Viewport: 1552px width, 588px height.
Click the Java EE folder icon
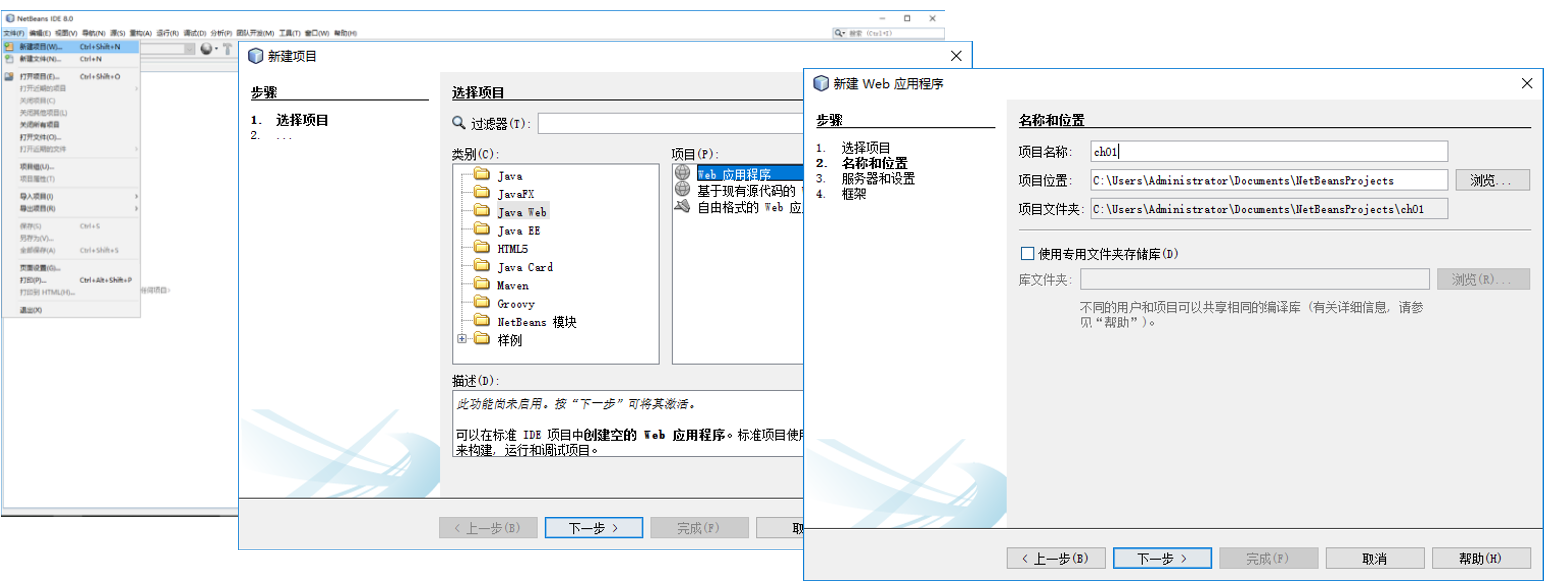[x=481, y=230]
